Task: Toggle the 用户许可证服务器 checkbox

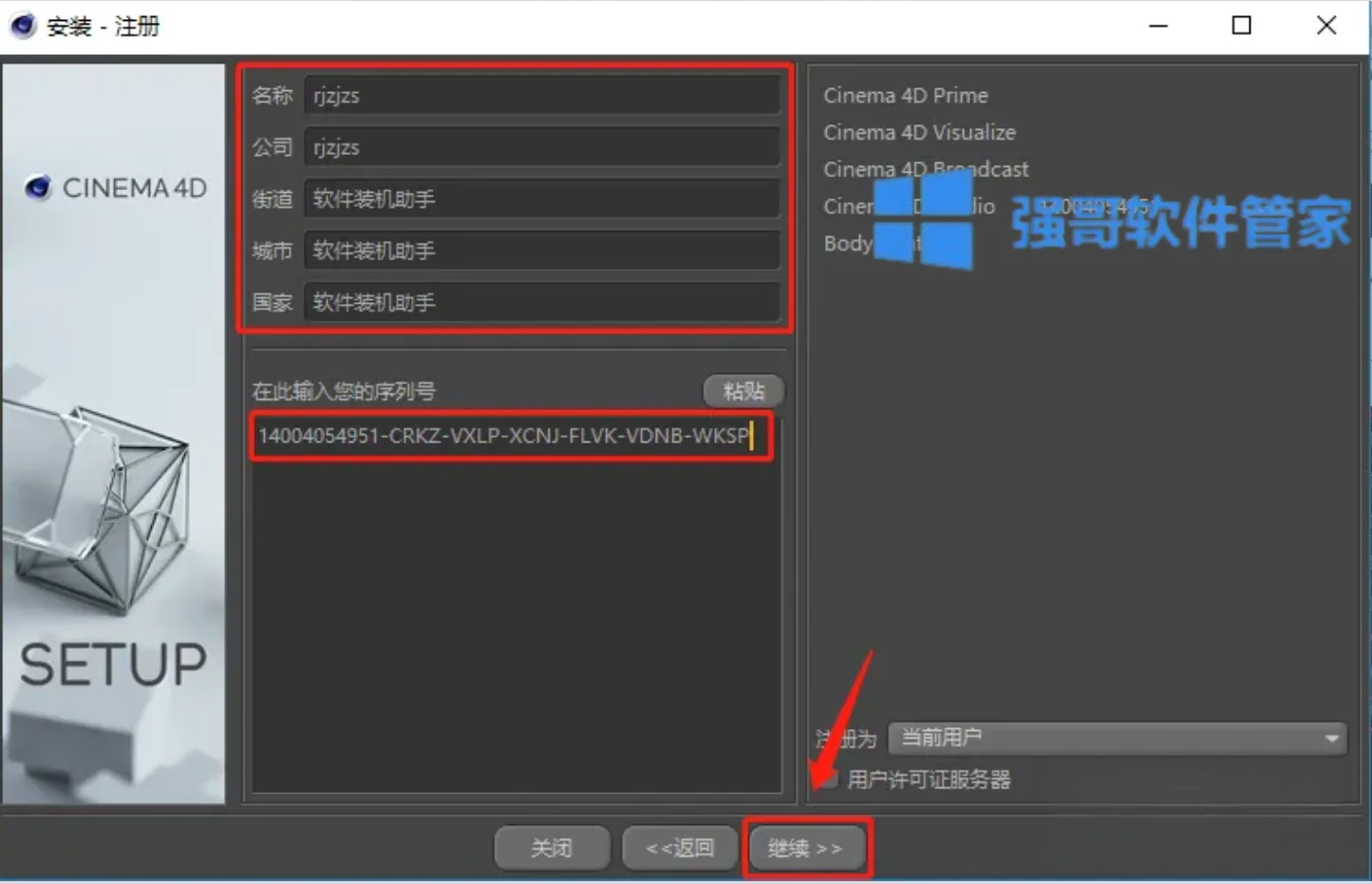Action: [x=828, y=780]
